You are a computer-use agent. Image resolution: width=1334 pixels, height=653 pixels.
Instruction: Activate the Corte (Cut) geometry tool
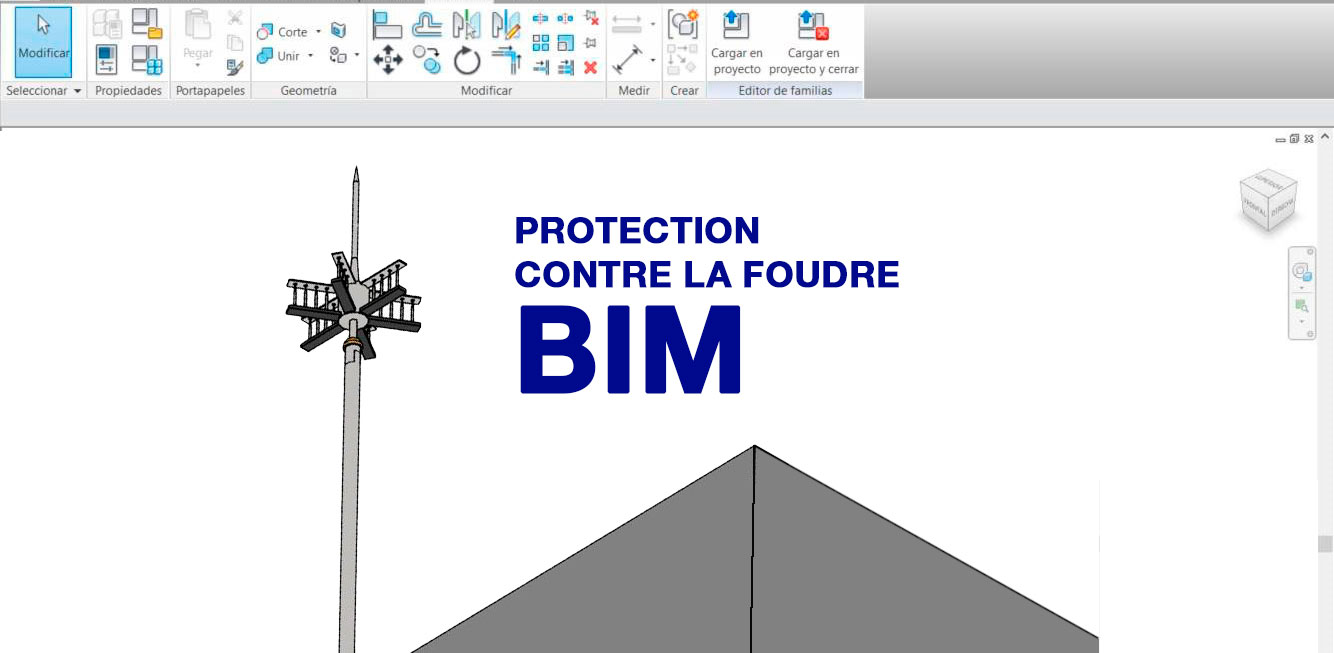[280, 31]
